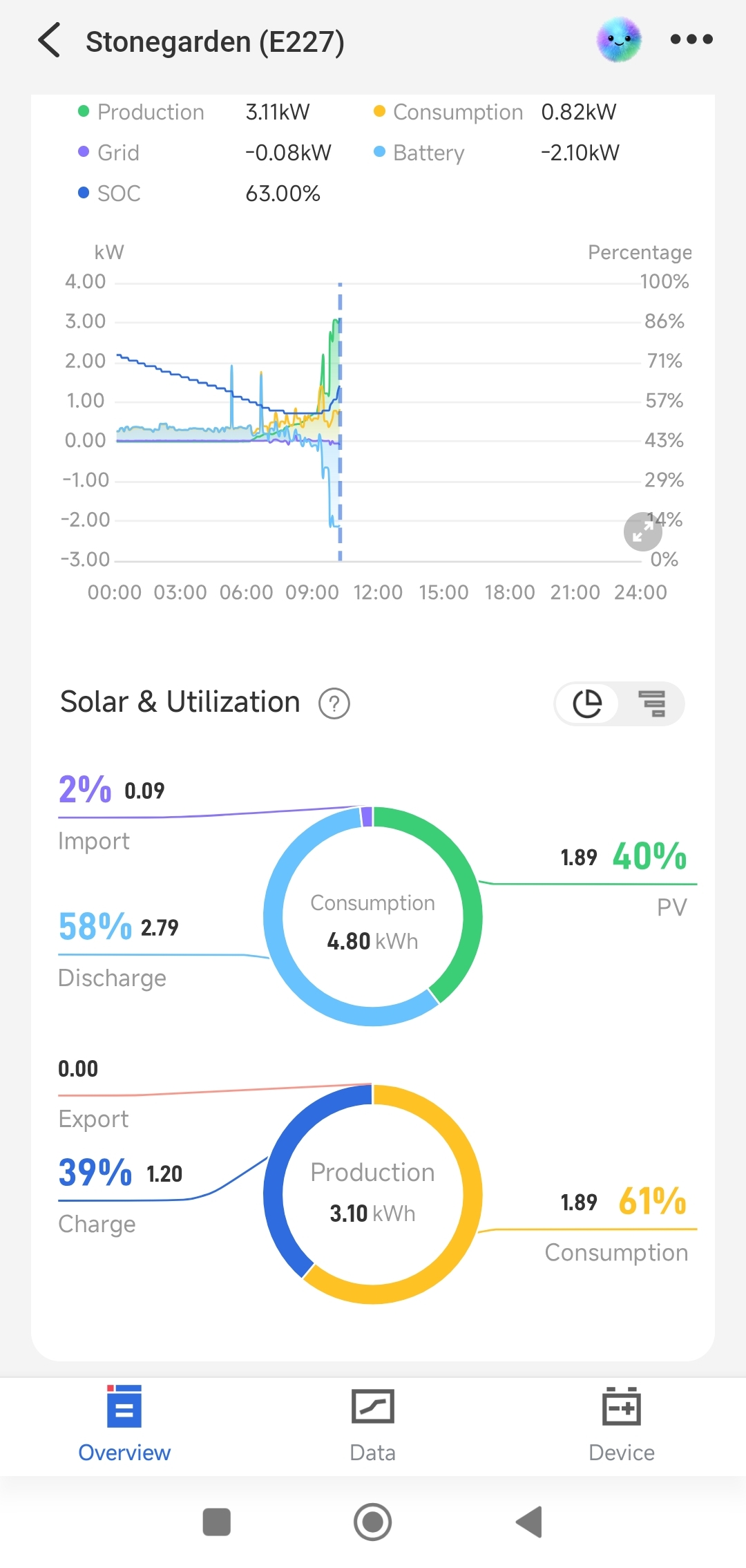Tap the back arrow to leave Stonegarden

point(49,41)
